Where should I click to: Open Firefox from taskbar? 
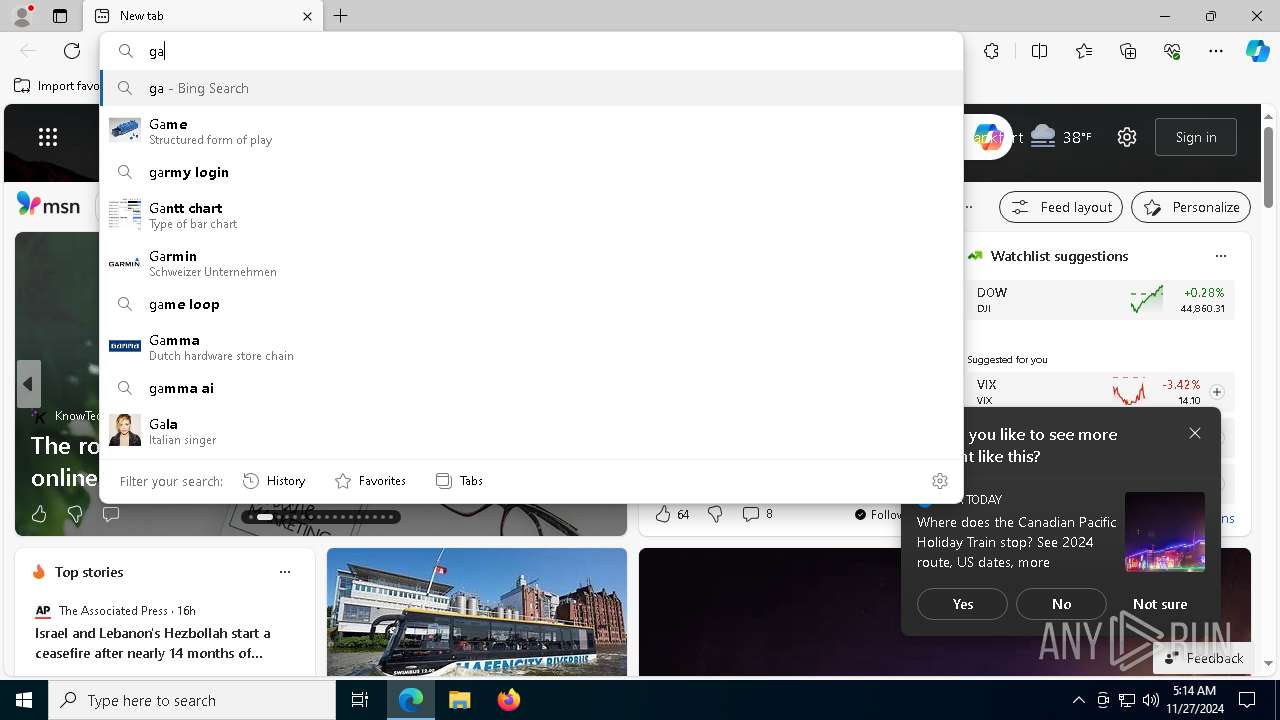(x=509, y=700)
